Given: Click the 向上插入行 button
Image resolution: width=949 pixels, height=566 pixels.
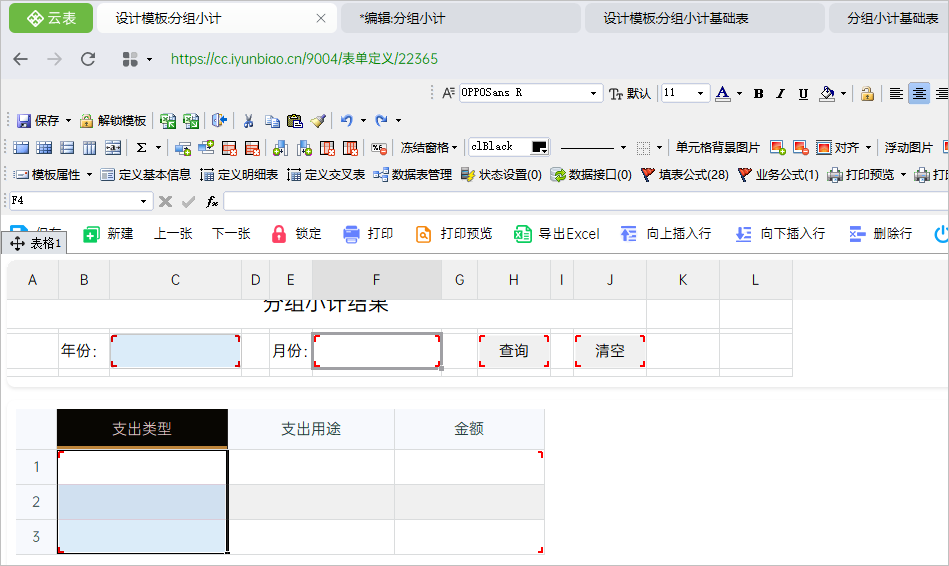Looking at the screenshot, I should (666, 234).
